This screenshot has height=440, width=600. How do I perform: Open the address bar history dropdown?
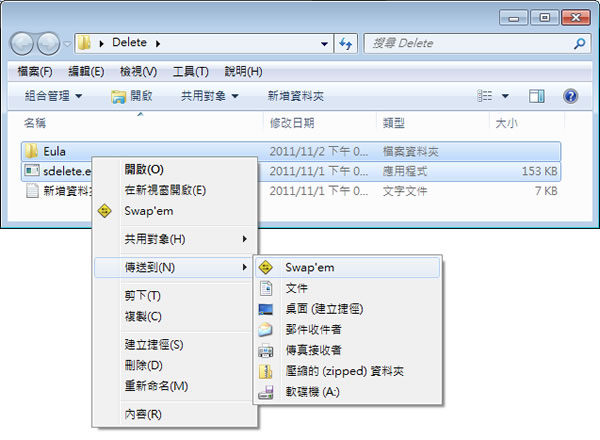point(324,44)
